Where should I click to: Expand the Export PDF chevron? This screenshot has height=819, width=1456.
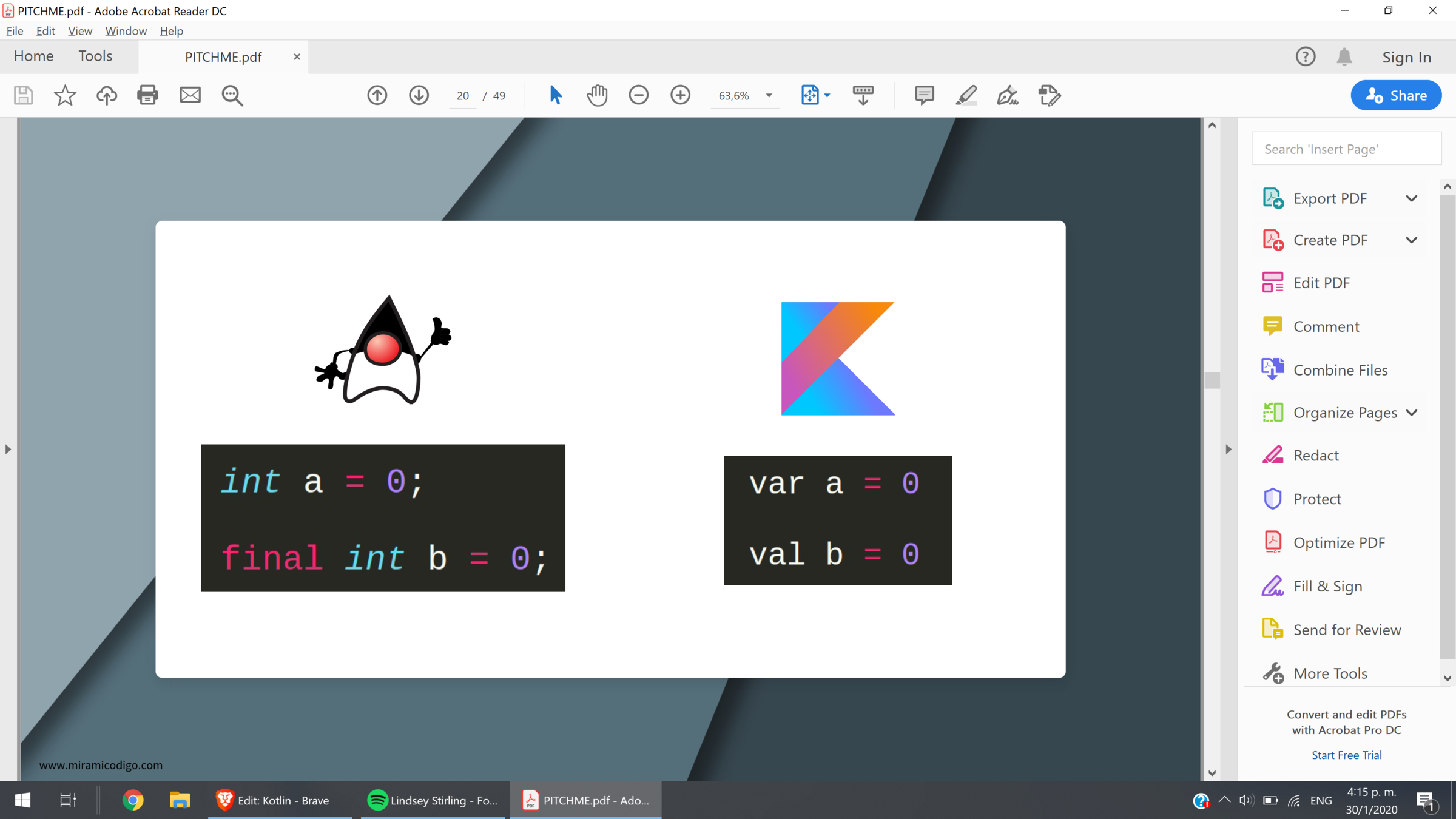coord(1411,198)
